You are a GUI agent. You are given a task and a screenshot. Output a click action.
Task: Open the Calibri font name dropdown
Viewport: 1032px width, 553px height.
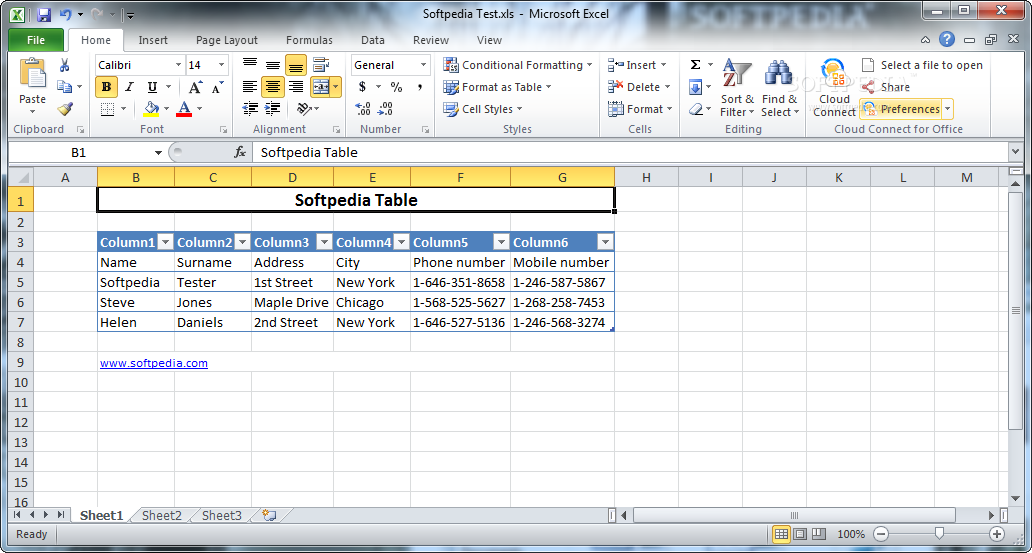pyautogui.click(x=178, y=65)
